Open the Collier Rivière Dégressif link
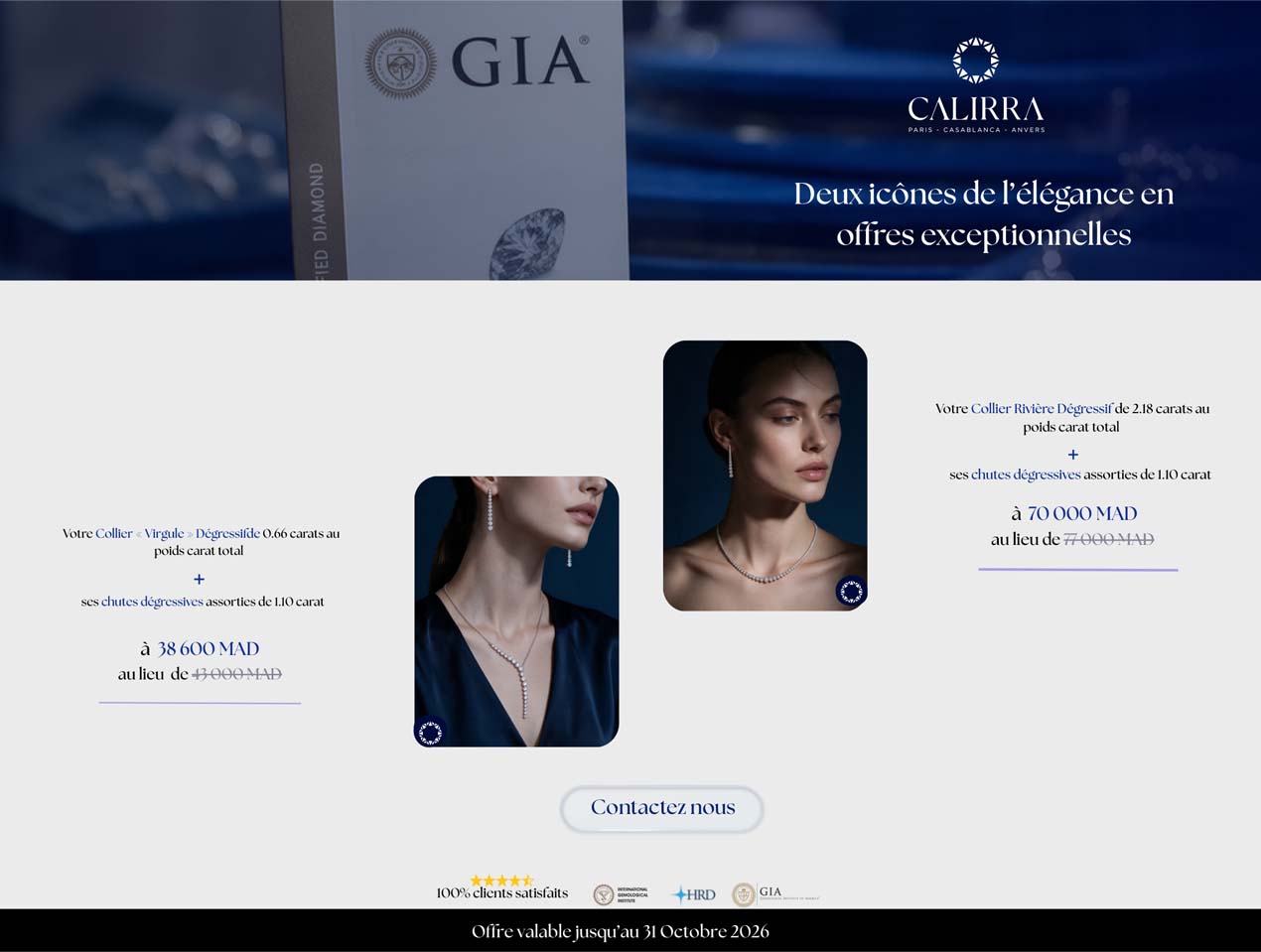Screen dimensions: 1261x952 tap(1042, 408)
